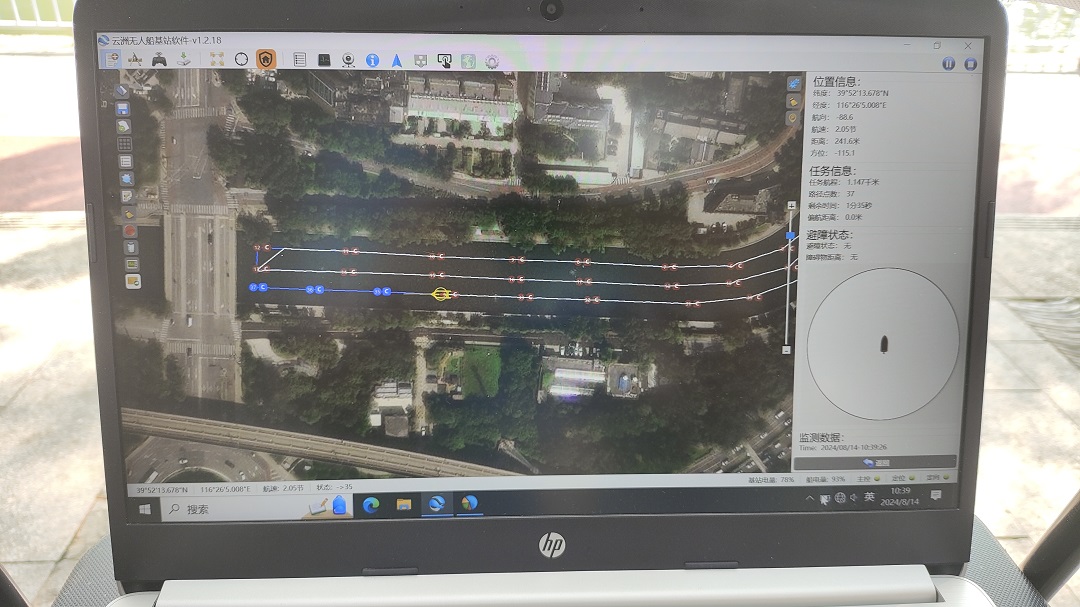
Task: Click the return button below monitoring data
Action: [x=874, y=462]
